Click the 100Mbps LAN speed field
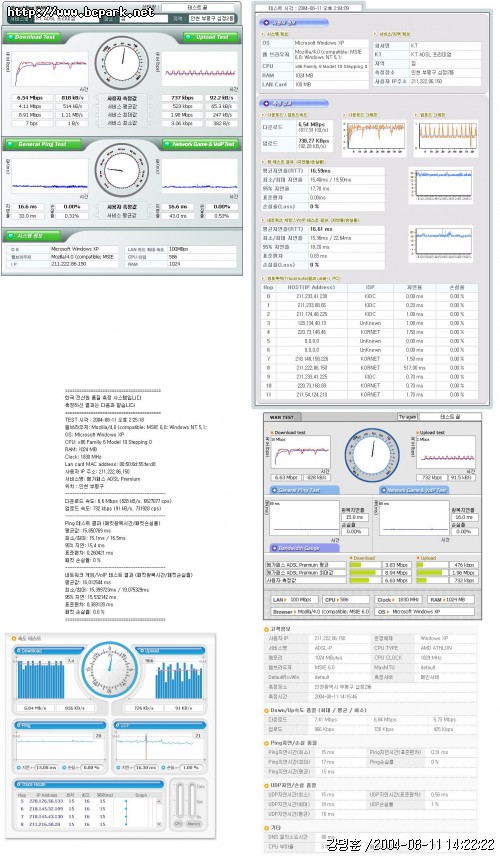This screenshot has width=500, height=857. pos(202,249)
